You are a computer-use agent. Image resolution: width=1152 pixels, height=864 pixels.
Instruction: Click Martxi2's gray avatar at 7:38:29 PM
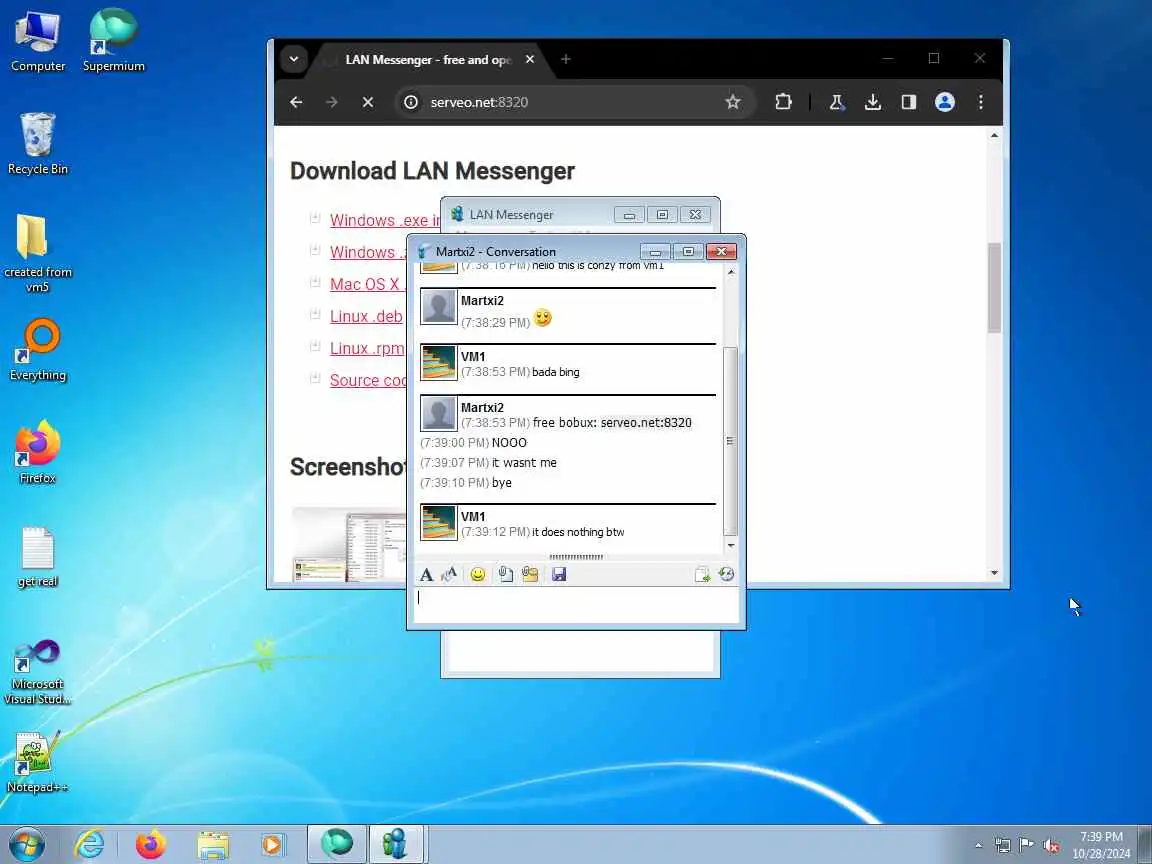tap(439, 306)
